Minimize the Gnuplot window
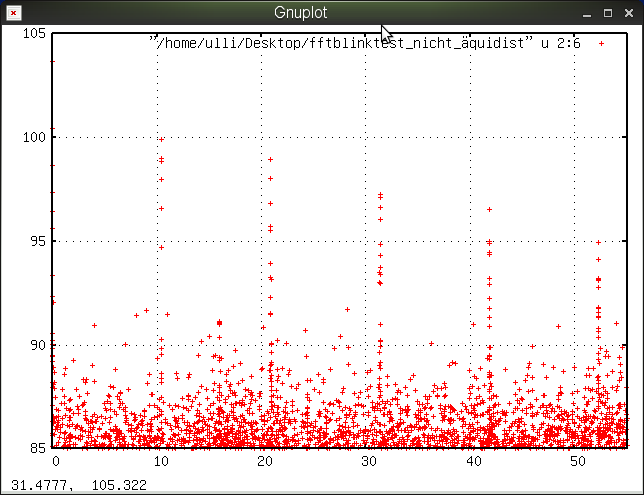The height and width of the screenshot is (495, 644). 586,13
